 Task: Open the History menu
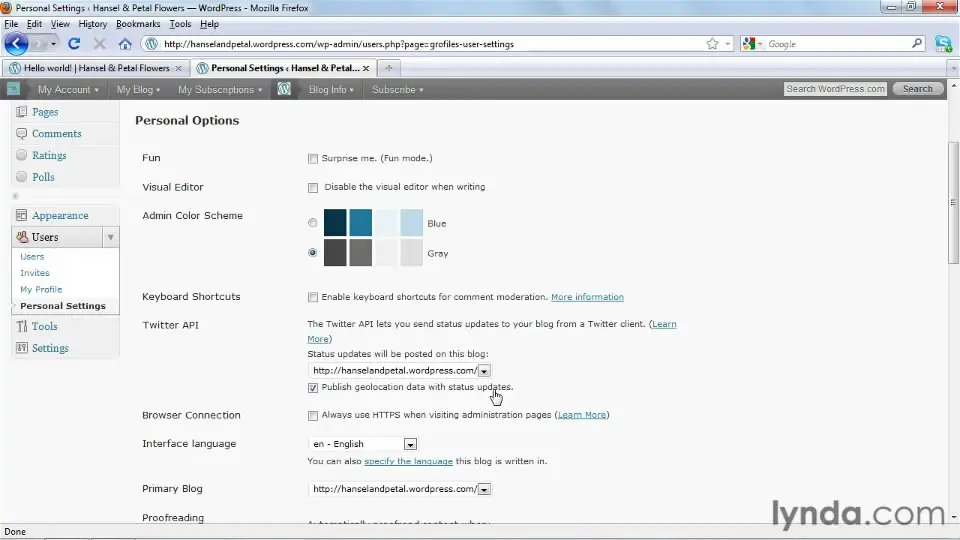pyautogui.click(x=92, y=24)
